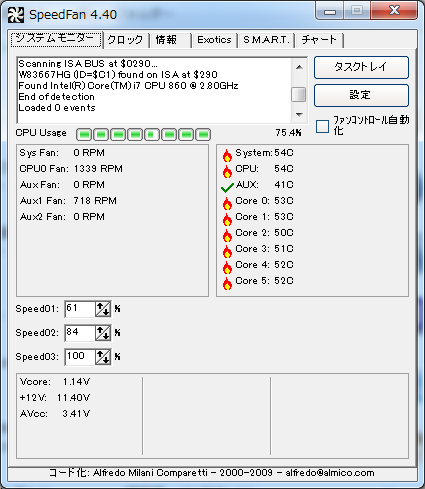Click the Speed02 percentage input field
The height and width of the screenshot is (489, 425).
click(80, 333)
